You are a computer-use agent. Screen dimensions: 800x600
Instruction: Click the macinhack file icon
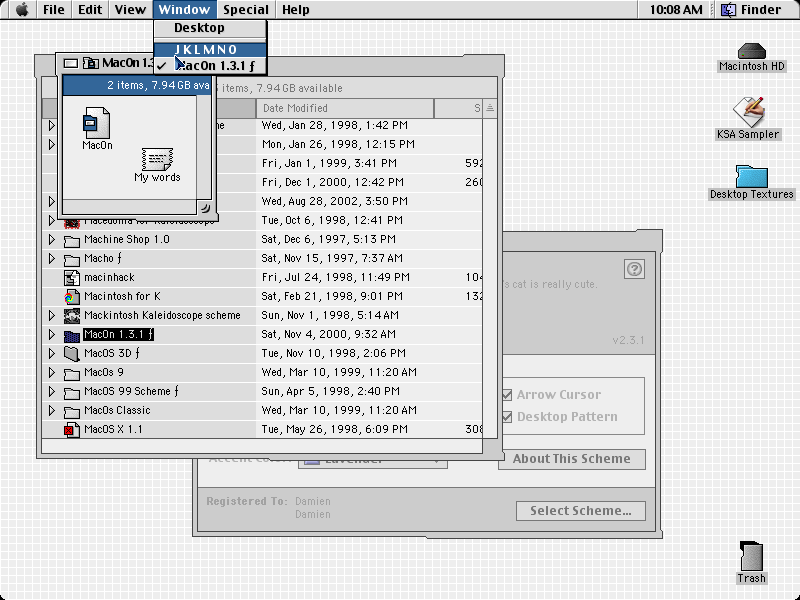click(71, 278)
